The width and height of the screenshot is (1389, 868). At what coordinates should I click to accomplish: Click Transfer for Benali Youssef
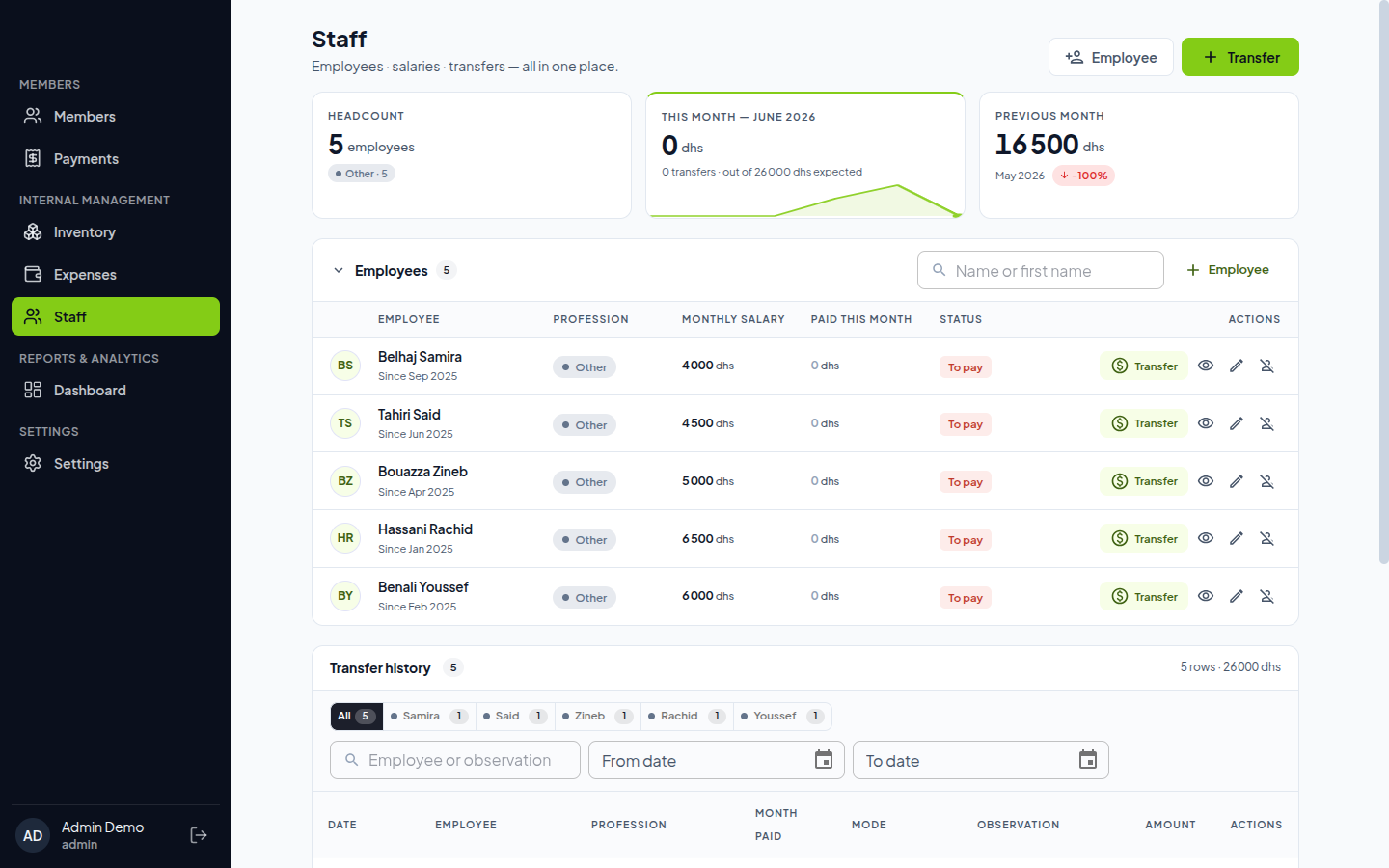point(1144,596)
